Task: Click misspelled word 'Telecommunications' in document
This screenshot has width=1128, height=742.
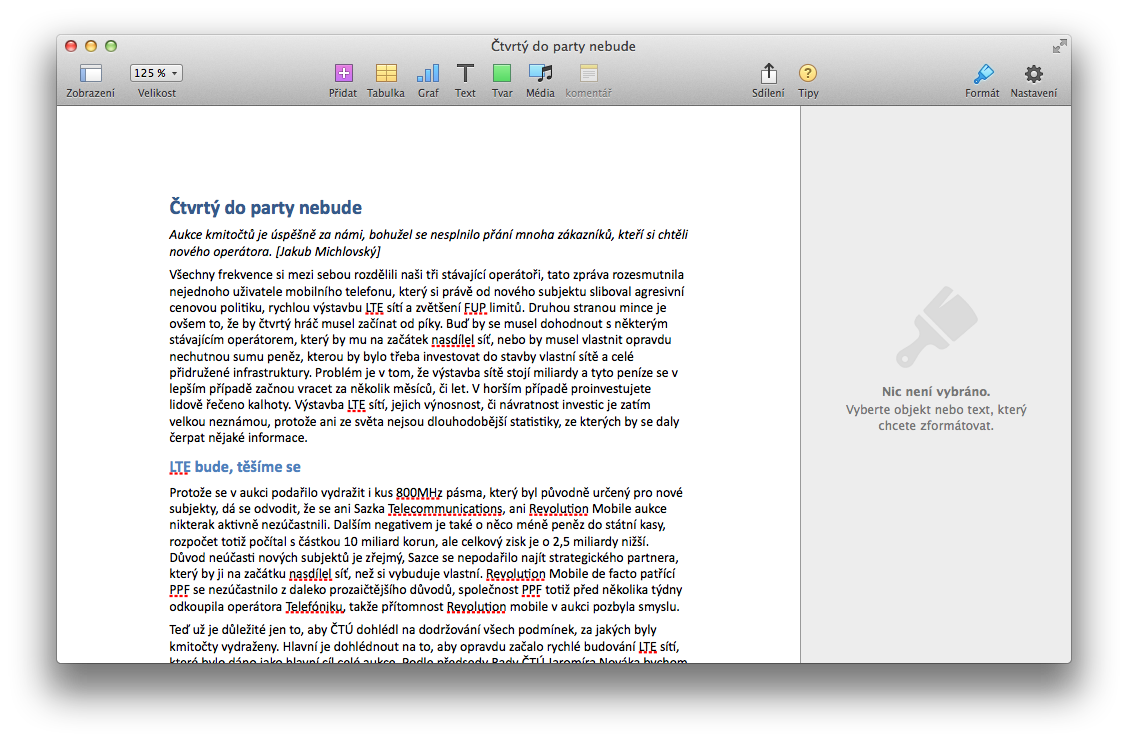Action: (x=445, y=509)
